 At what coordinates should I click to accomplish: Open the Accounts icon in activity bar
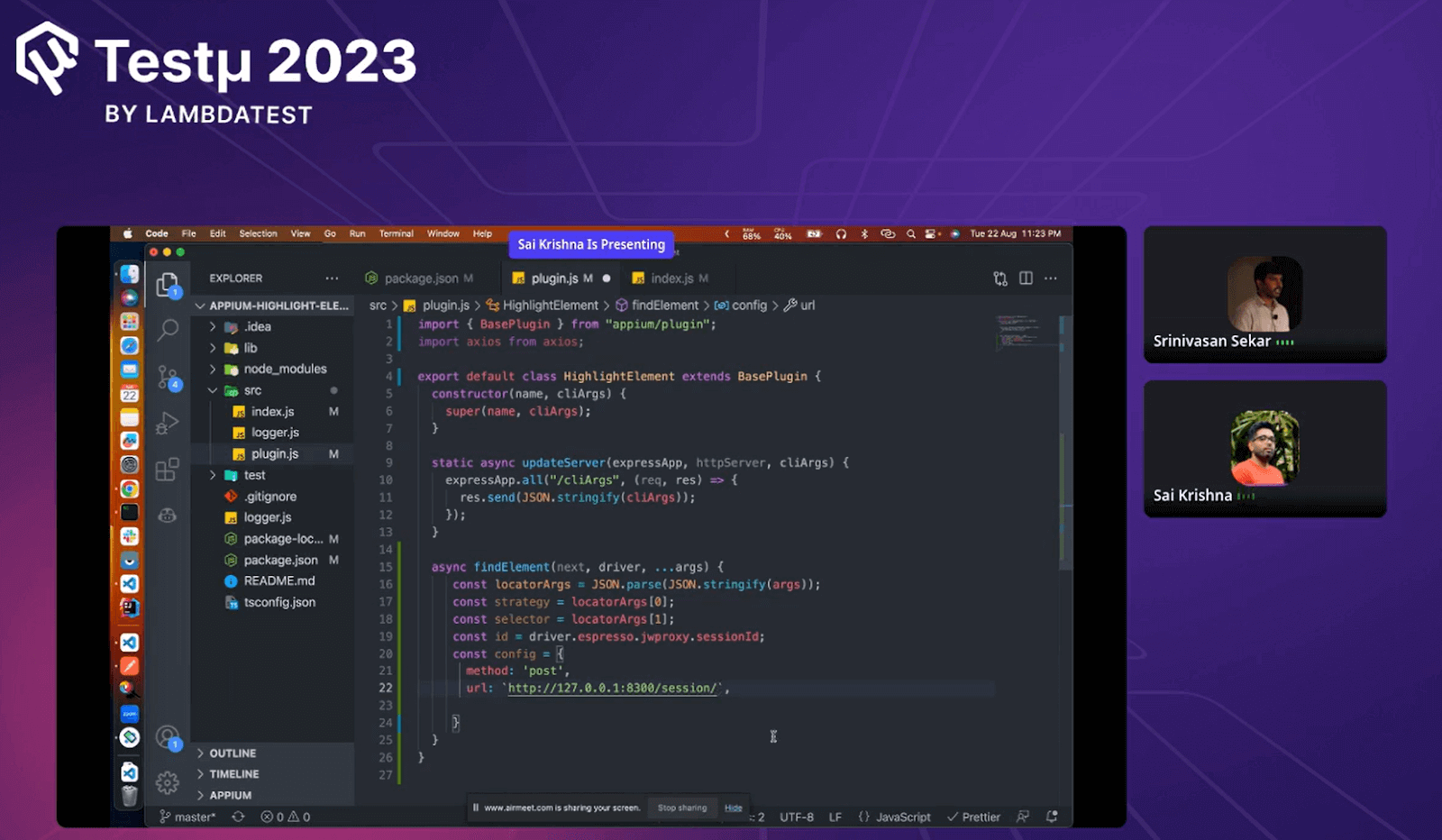(x=168, y=738)
